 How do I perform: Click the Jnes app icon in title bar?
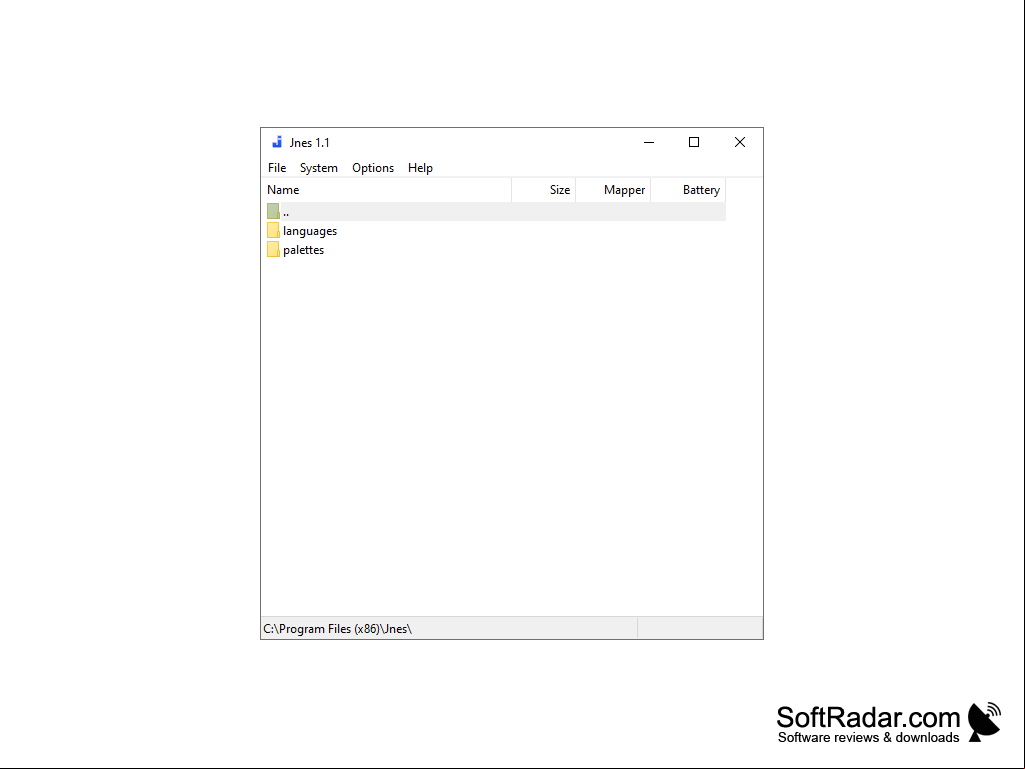(x=277, y=142)
